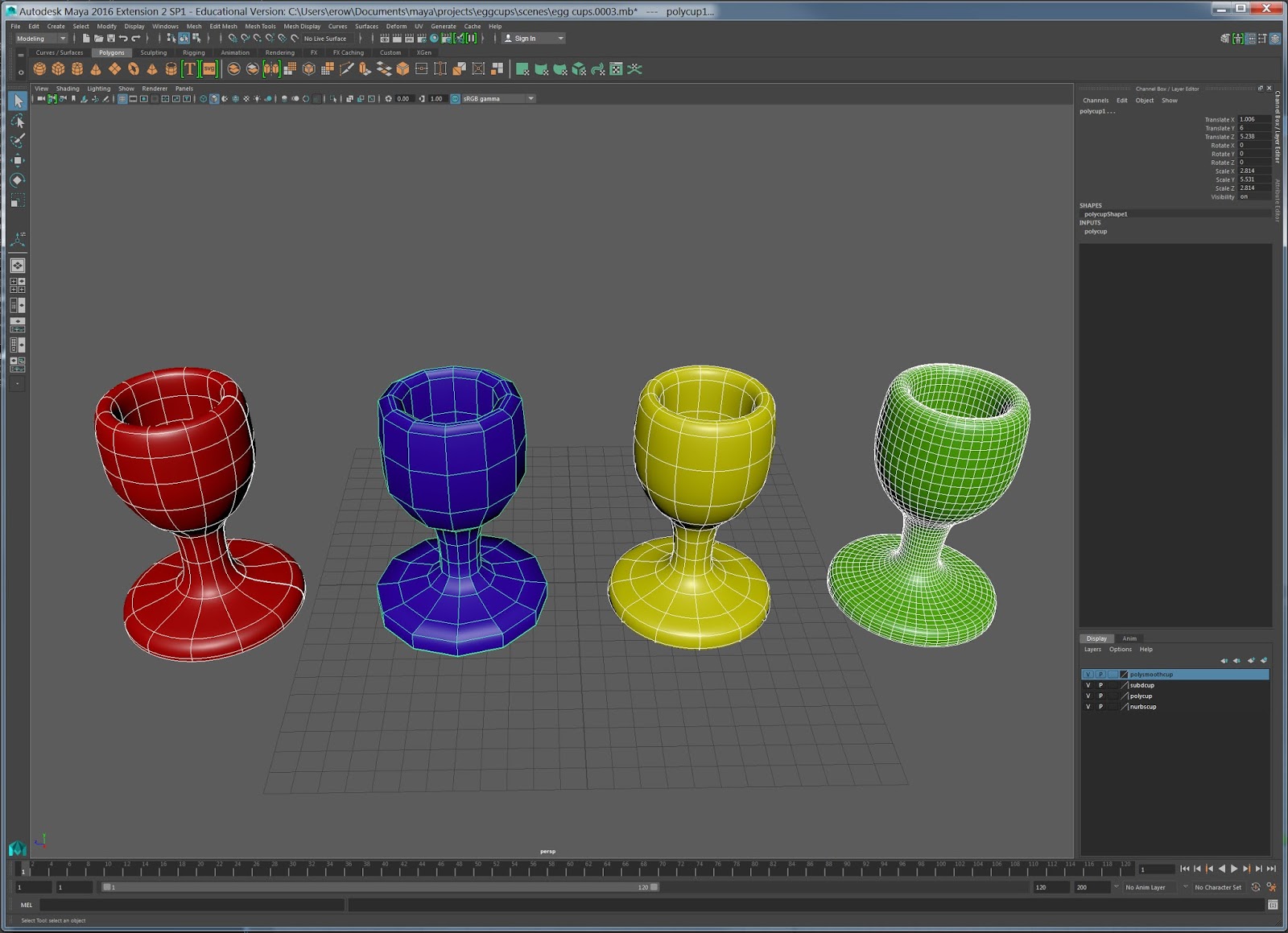Viewport: 1288px width, 933px height.
Task: Open the Type tool icon on the Polygons shelf
Action: point(189,69)
